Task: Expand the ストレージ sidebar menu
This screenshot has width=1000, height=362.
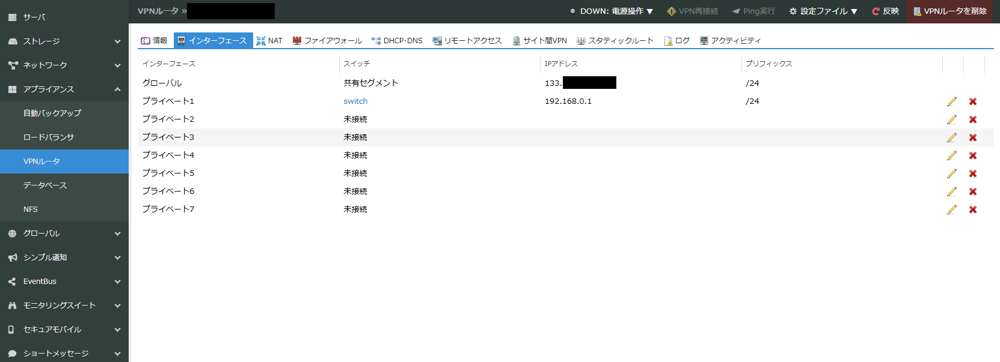Action: (x=64, y=41)
